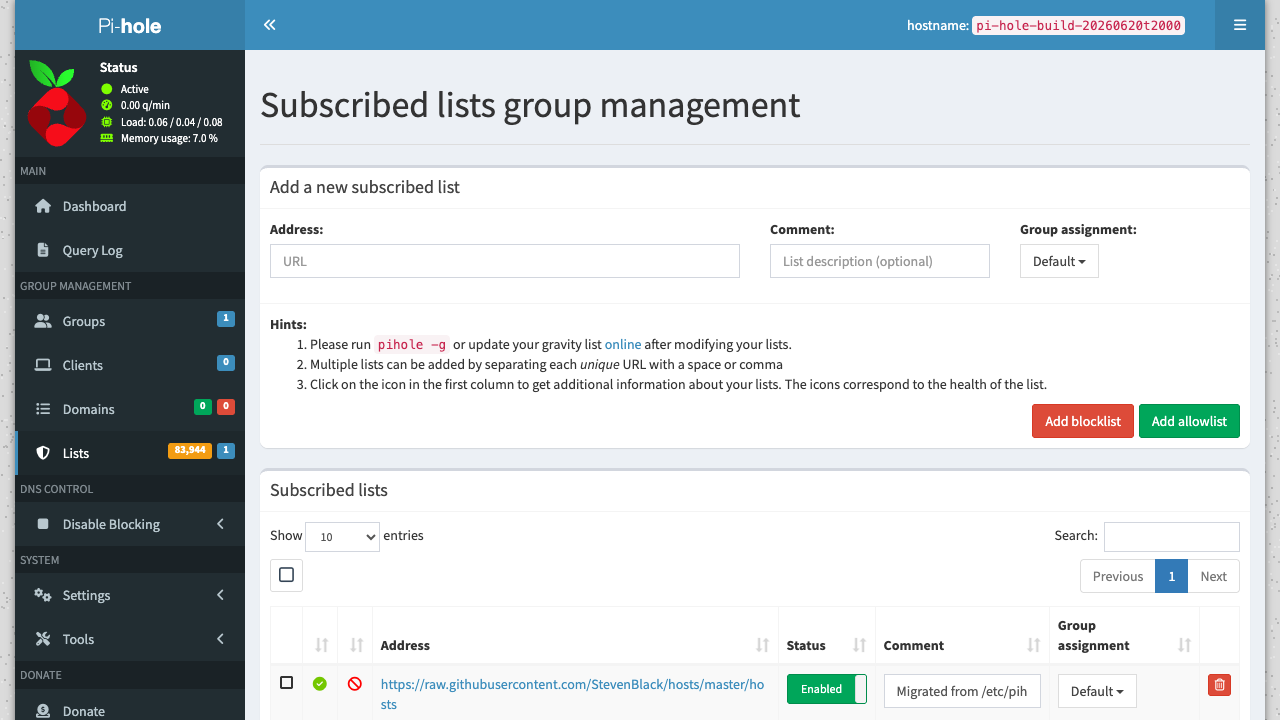Click the red Domains badge 0
Image resolution: width=1280 pixels, height=720 pixels.
tap(226, 406)
